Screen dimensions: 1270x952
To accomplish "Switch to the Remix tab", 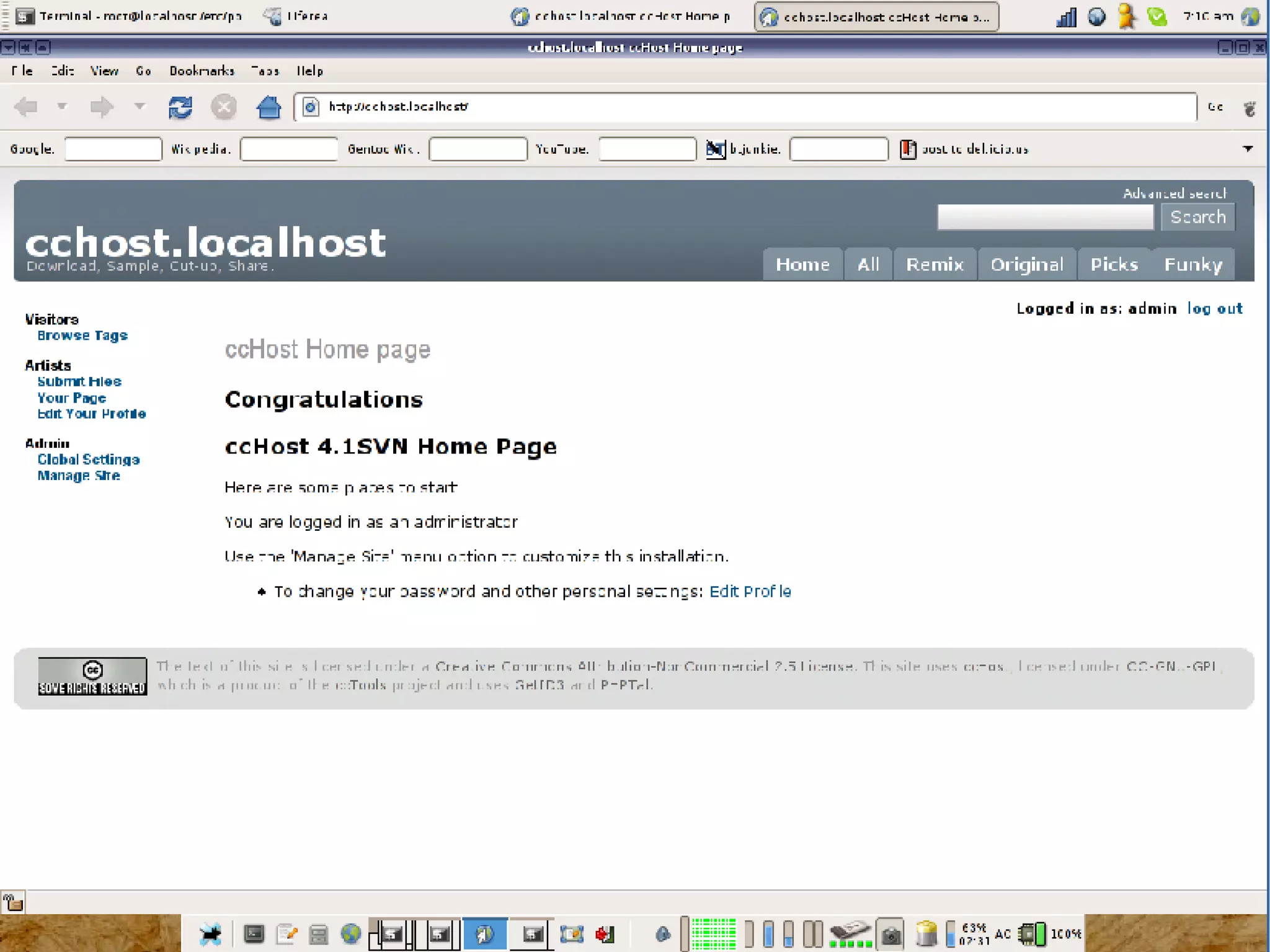I will [x=934, y=265].
